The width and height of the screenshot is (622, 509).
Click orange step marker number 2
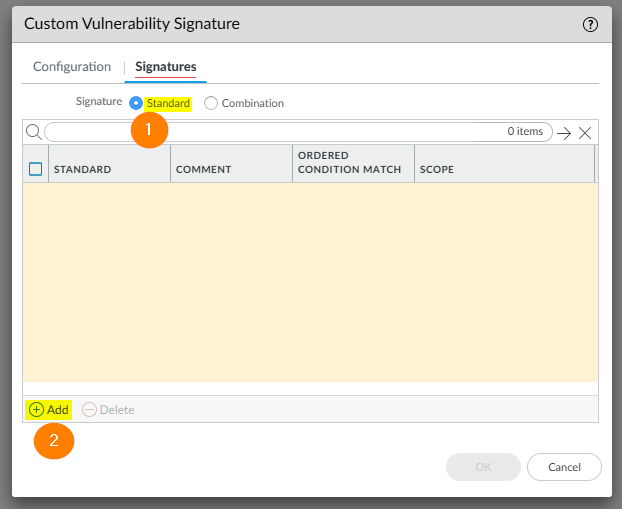coord(54,440)
